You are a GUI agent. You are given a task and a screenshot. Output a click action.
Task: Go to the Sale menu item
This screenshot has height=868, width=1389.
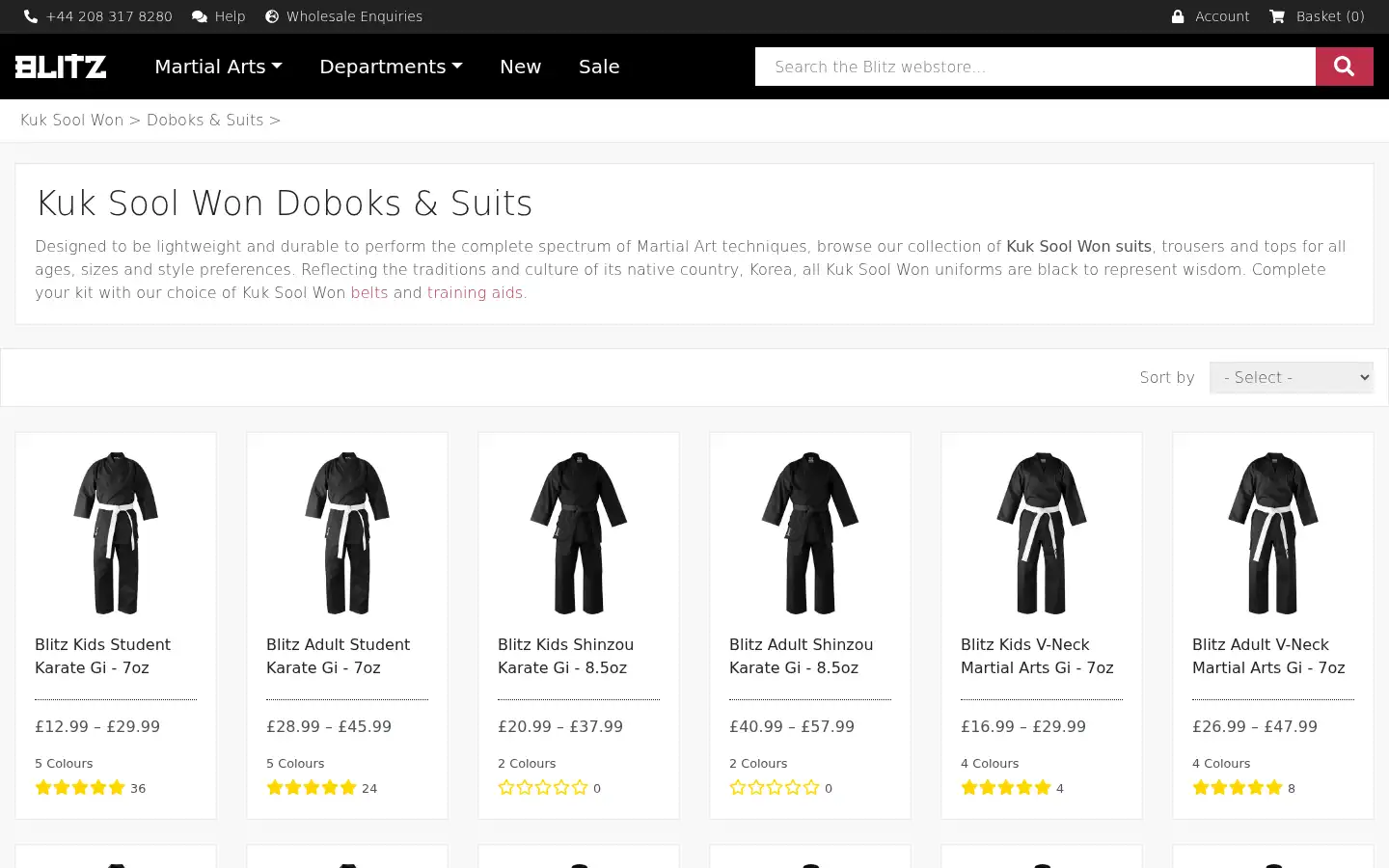pos(599,67)
